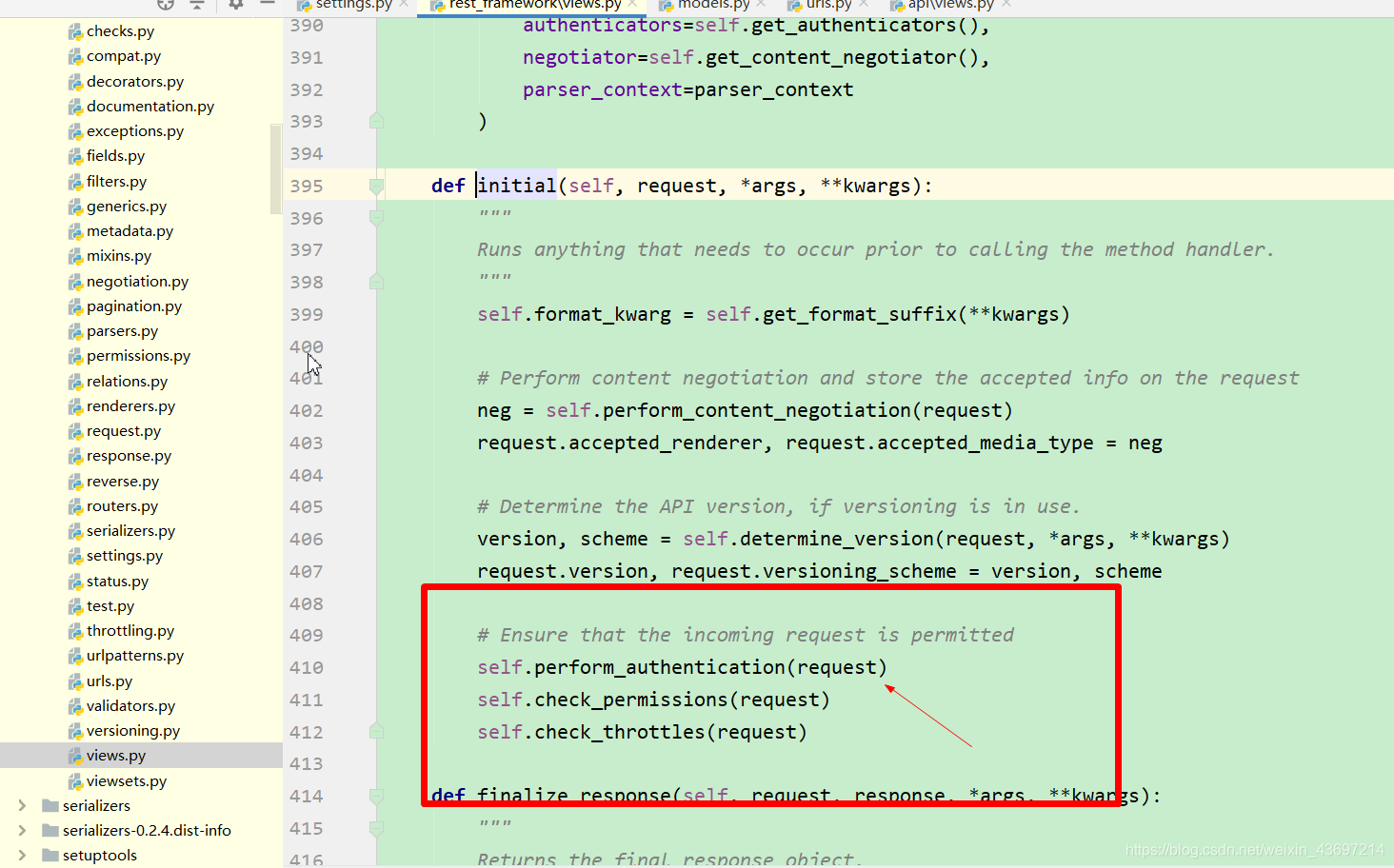Click the project tree vertical scrollbar thumb
The height and width of the screenshot is (868, 1394).
276,168
